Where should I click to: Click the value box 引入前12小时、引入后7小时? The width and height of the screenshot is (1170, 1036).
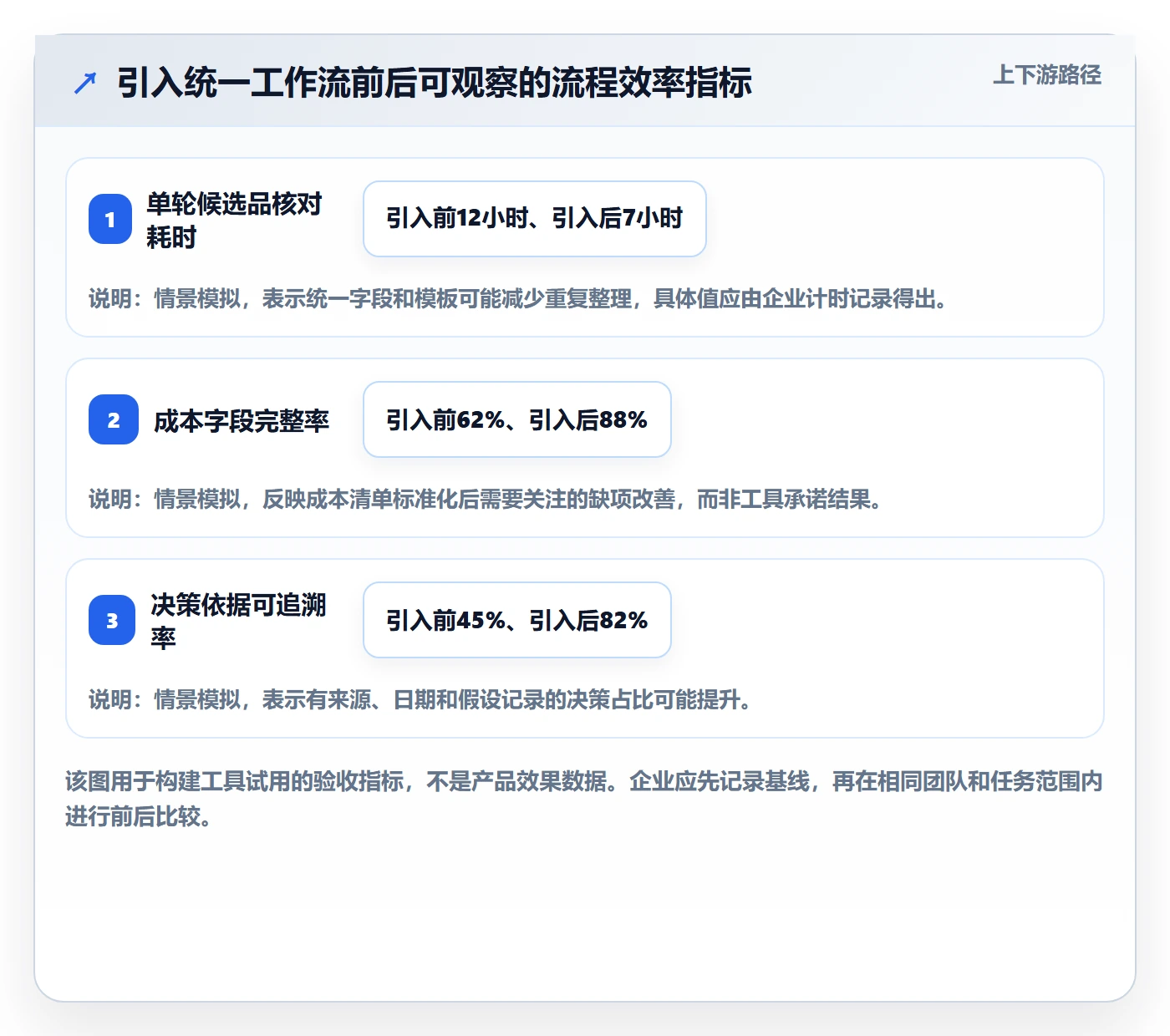pyautogui.click(x=535, y=219)
